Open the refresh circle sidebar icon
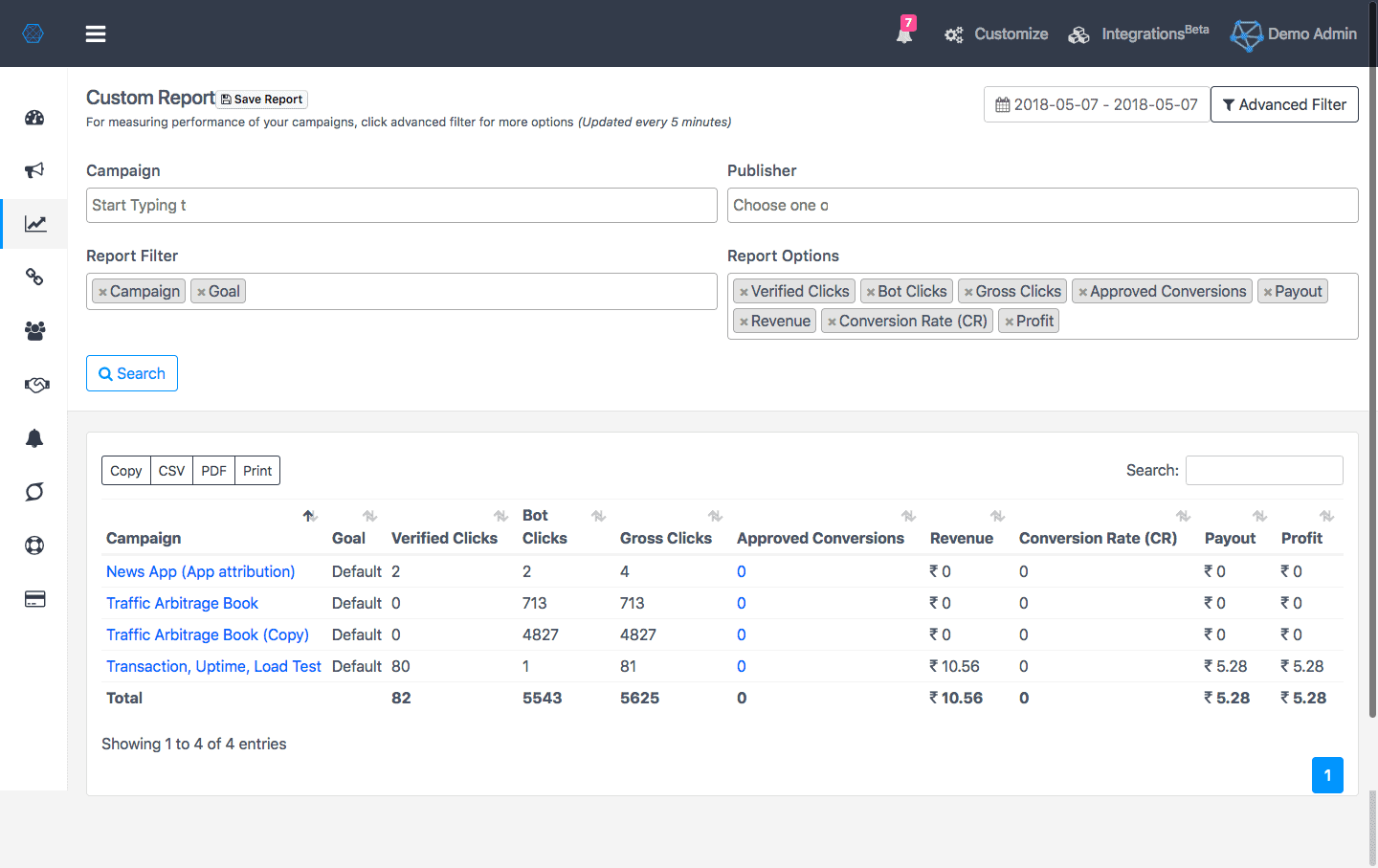The height and width of the screenshot is (868, 1378). 34,492
